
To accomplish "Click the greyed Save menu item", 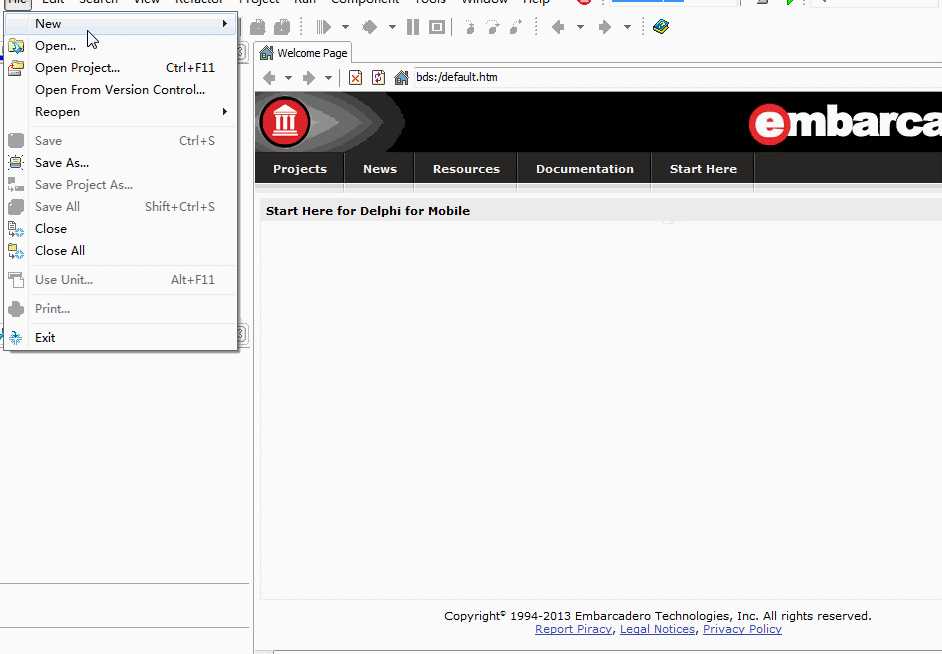I will coord(121,141).
